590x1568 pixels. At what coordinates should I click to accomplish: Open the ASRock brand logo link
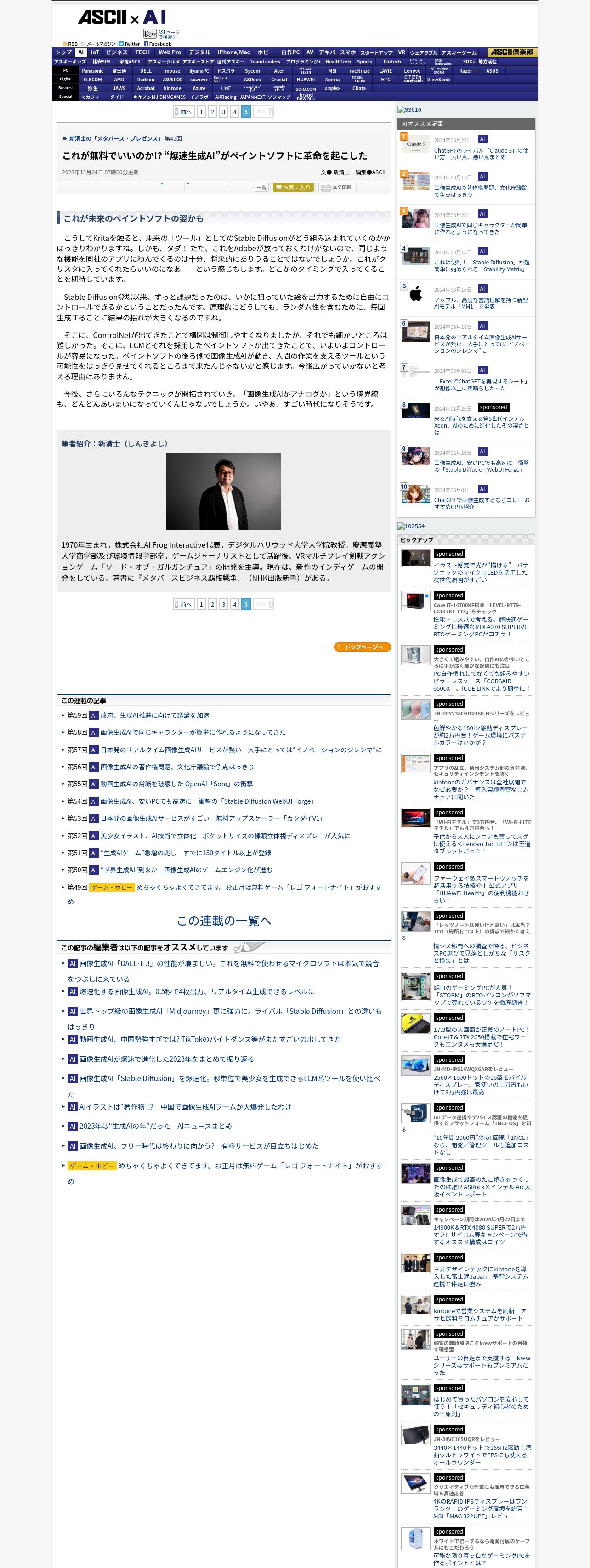252,80
